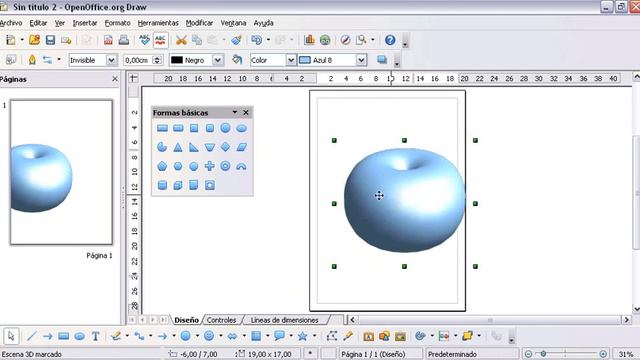Click the Stars shape tool
The width and height of the screenshot is (640, 360).
point(302,336)
